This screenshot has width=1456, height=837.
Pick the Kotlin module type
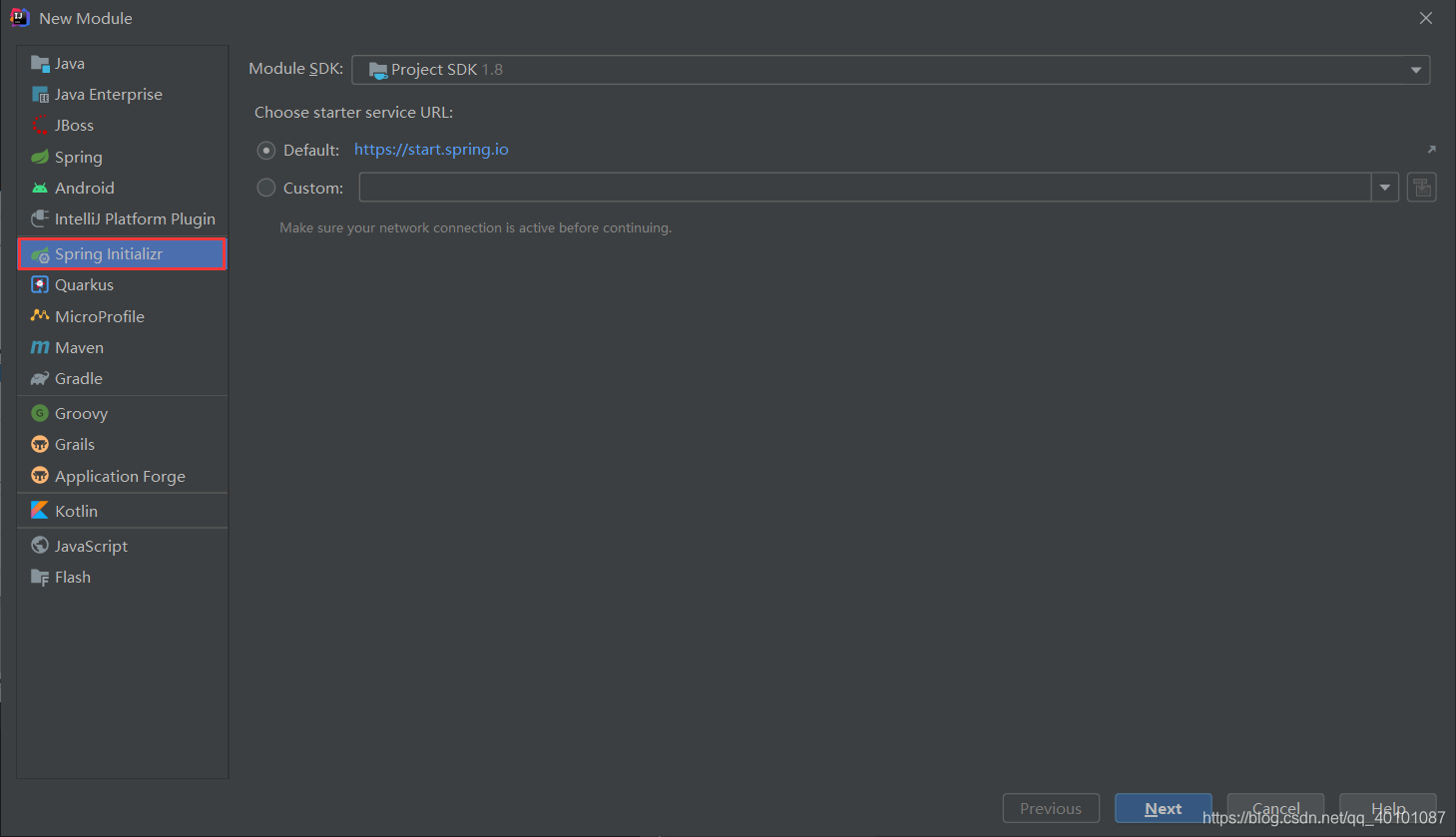point(123,510)
